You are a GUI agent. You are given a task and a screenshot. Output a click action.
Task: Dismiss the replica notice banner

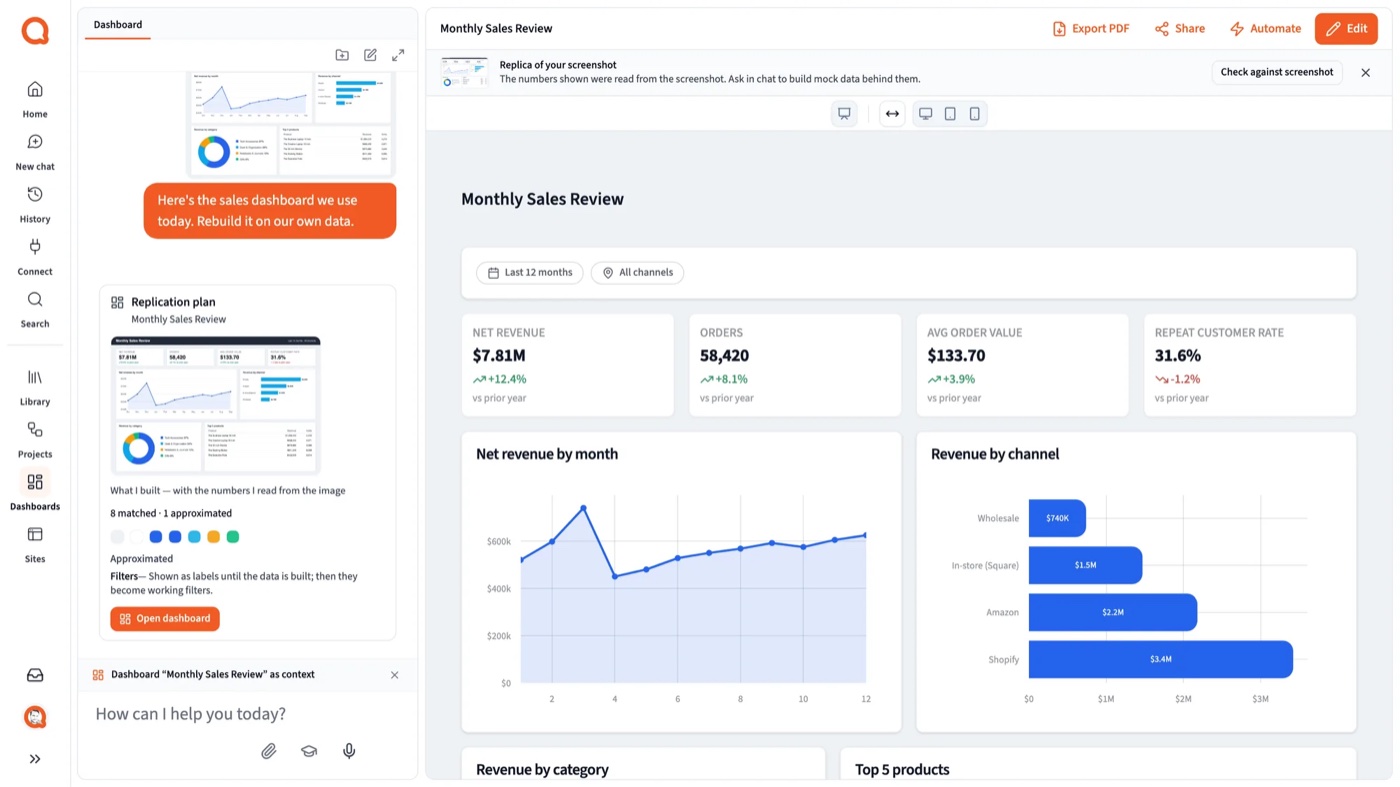[1366, 72]
